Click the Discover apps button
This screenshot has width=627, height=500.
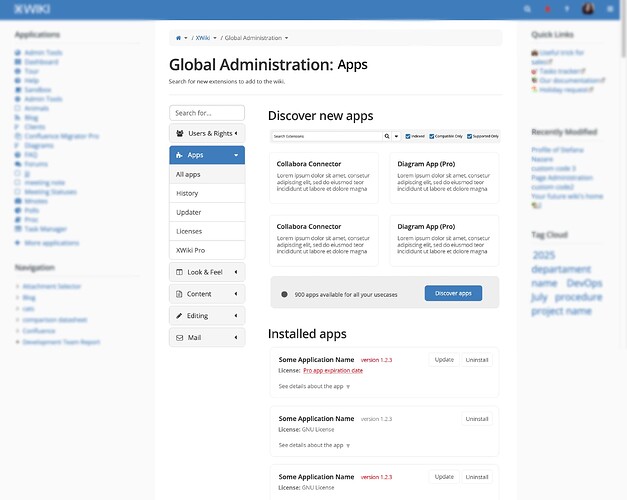click(x=453, y=293)
